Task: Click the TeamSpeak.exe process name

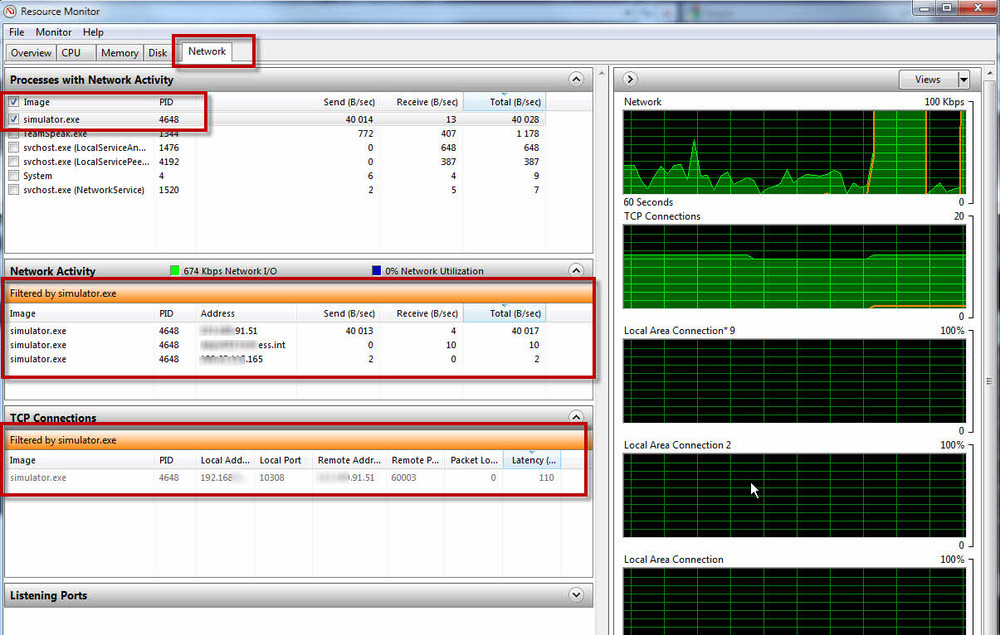Action: click(x=55, y=134)
